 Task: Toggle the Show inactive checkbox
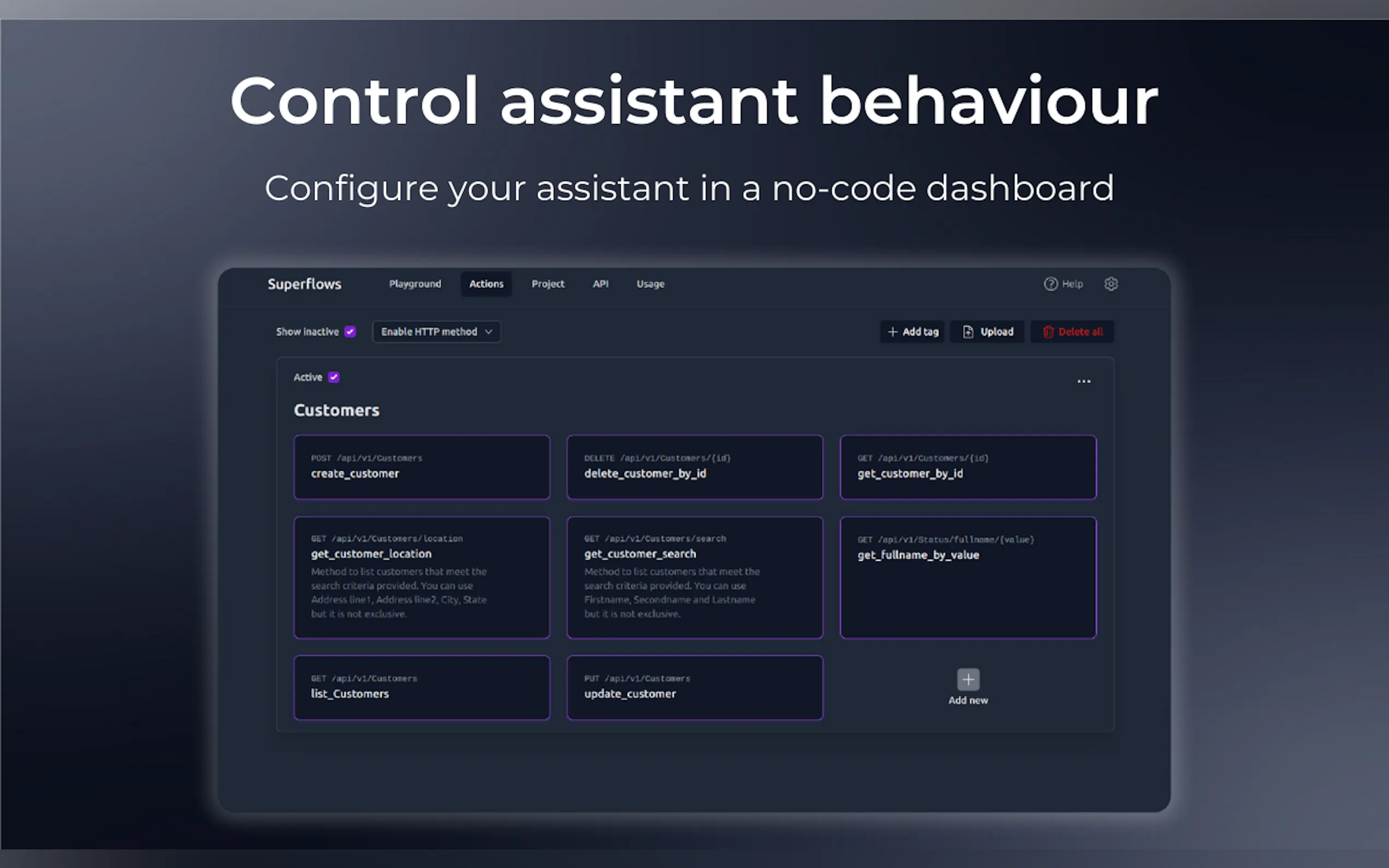pyautogui.click(x=351, y=332)
